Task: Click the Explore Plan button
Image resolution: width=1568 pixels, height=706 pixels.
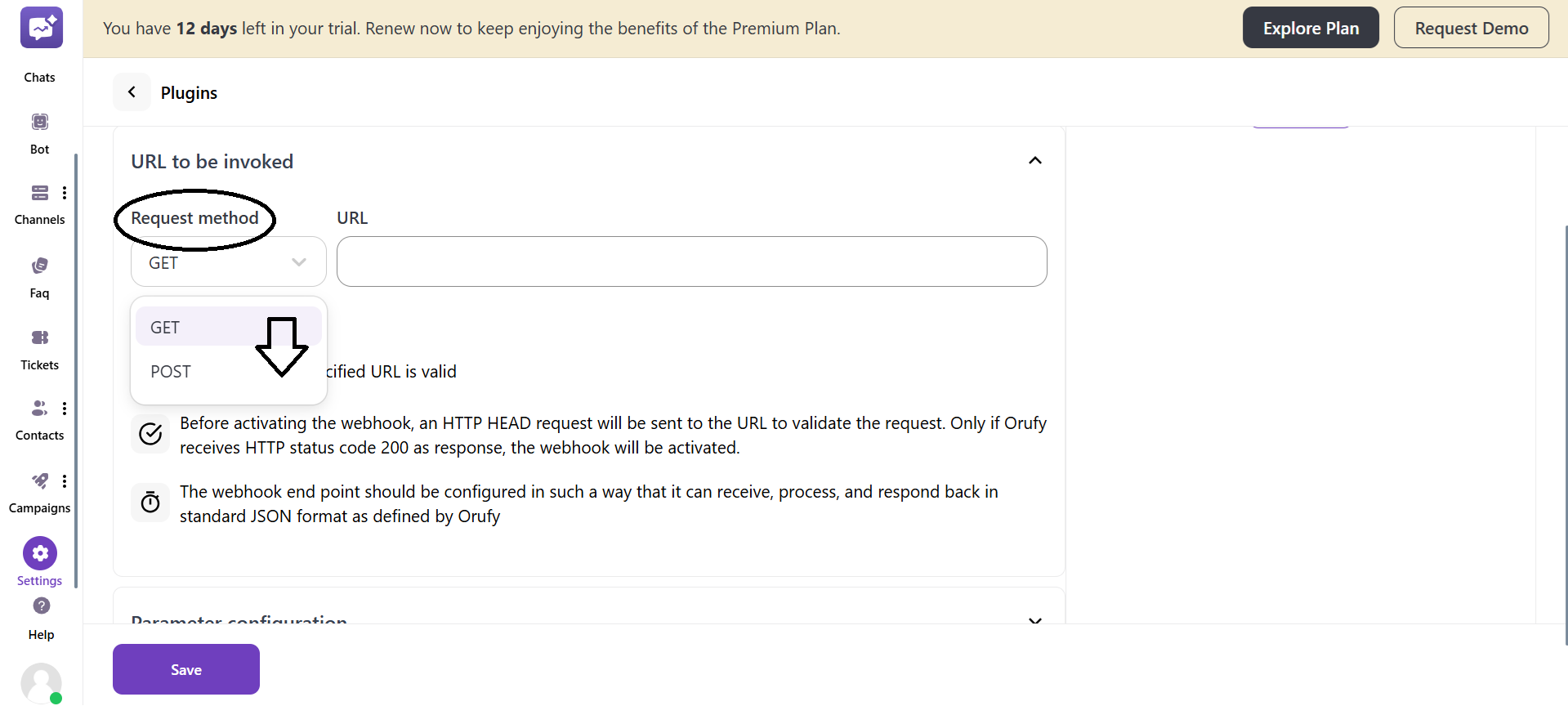Action: coord(1310,27)
